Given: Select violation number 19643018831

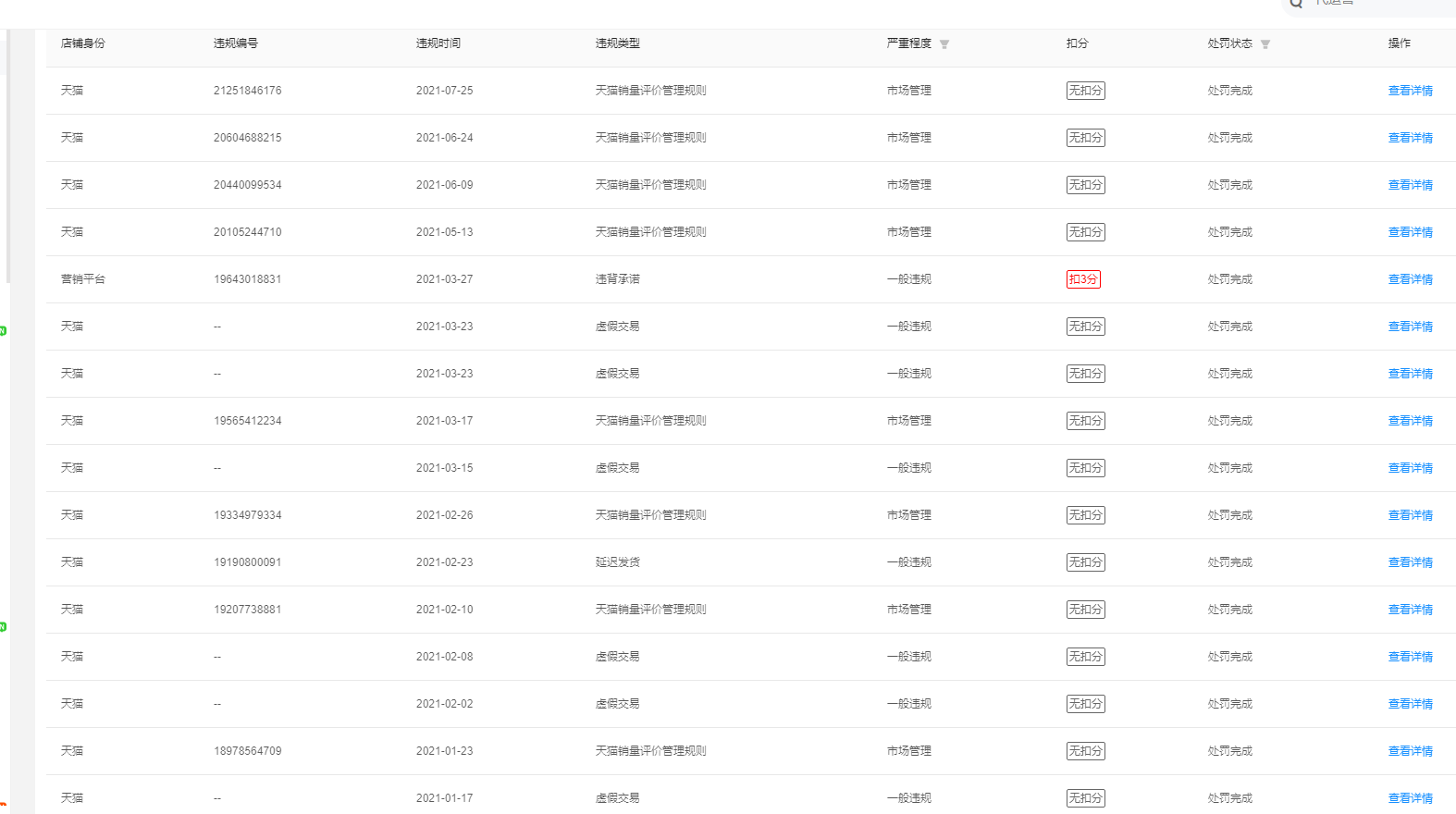Looking at the screenshot, I should click(x=247, y=279).
